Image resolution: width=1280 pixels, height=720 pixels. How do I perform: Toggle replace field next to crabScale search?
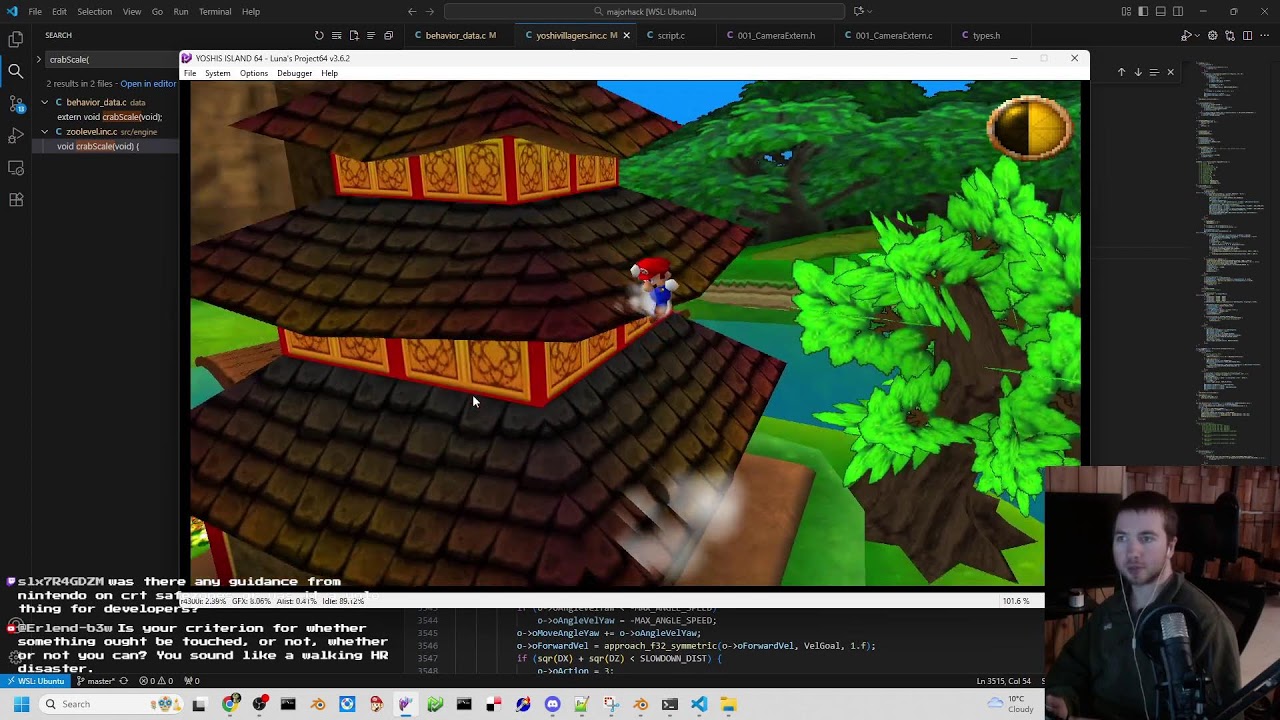tap(38, 59)
